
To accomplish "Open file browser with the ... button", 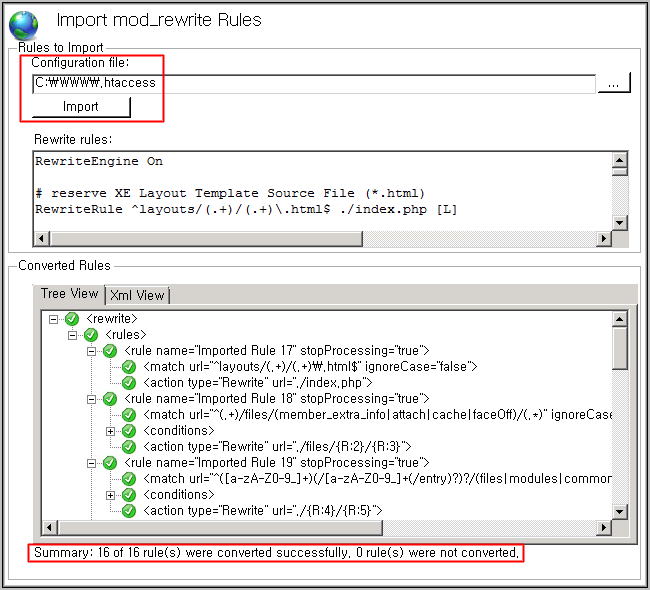I will click(x=614, y=83).
